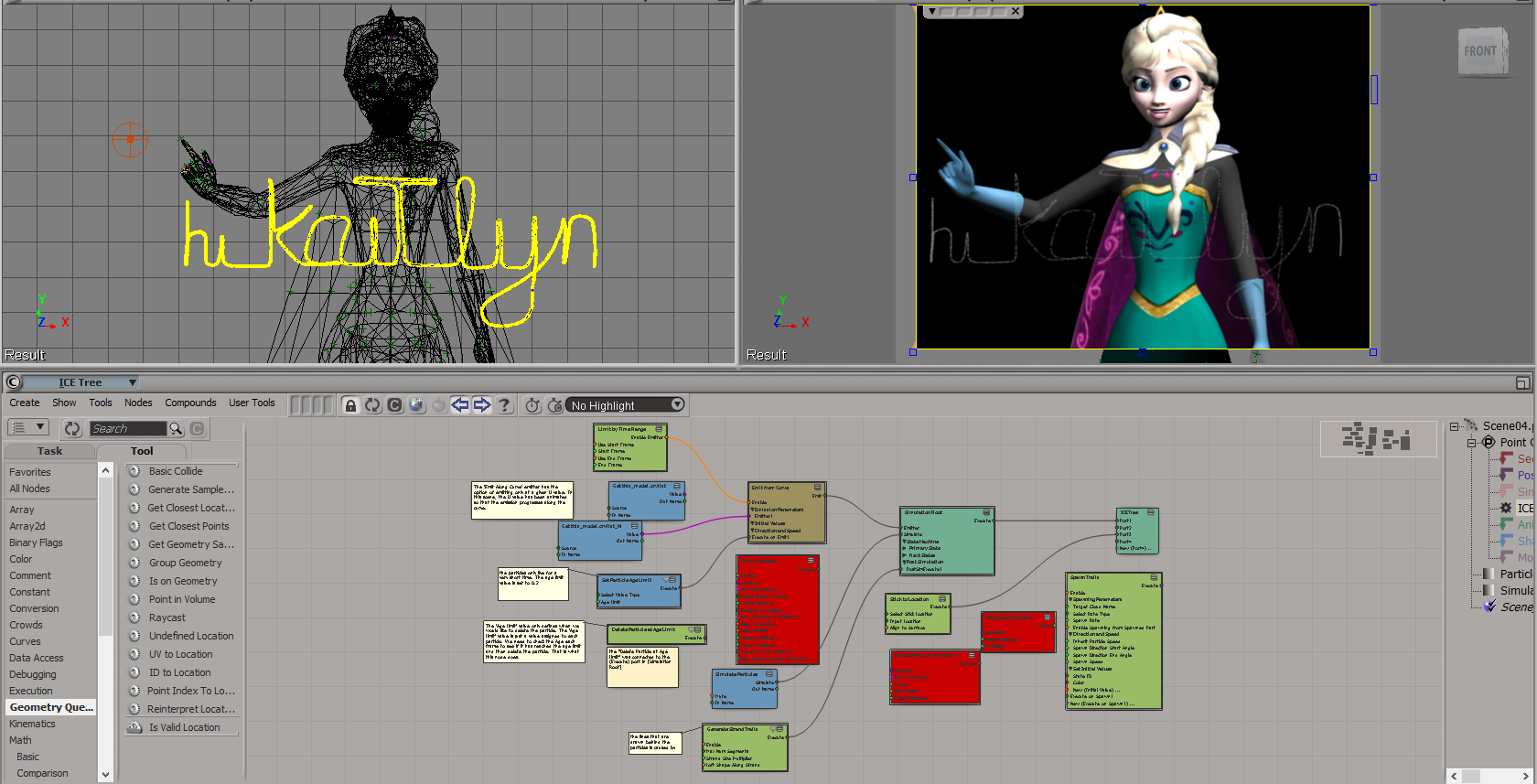Collapse the Simulation Root node

click(x=986, y=512)
